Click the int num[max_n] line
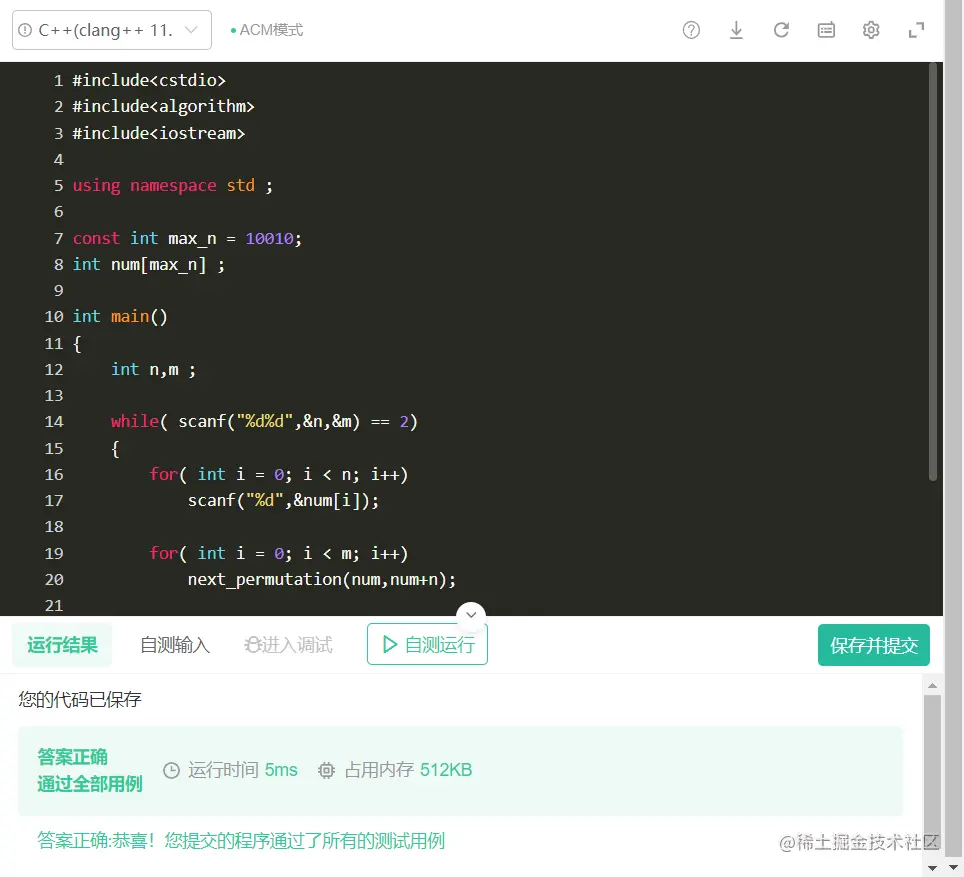This screenshot has width=964, height=877. (x=149, y=264)
